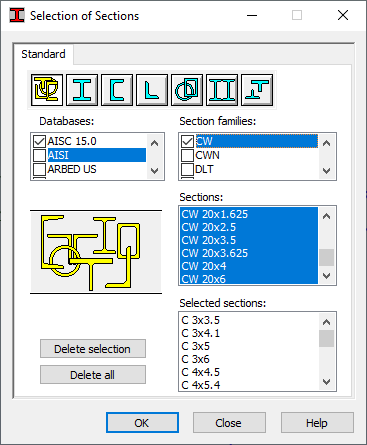The height and width of the screenshot is (445, 367).
Task: Select the double I-section icon
Action: [222, 90]
